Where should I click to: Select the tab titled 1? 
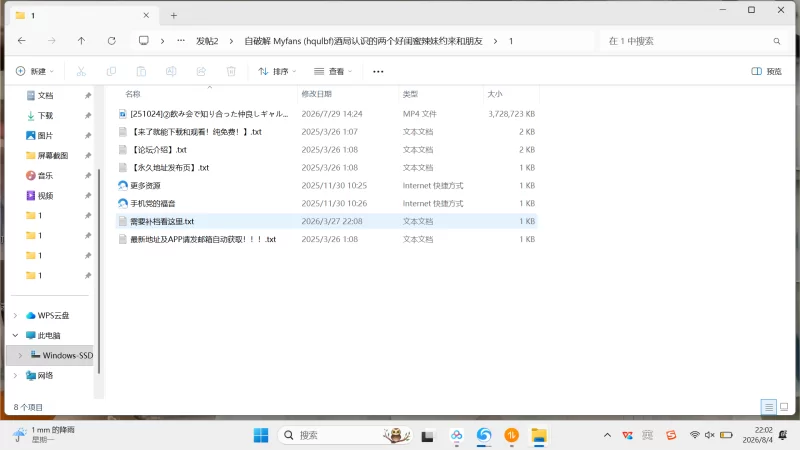tap(82, 16)
